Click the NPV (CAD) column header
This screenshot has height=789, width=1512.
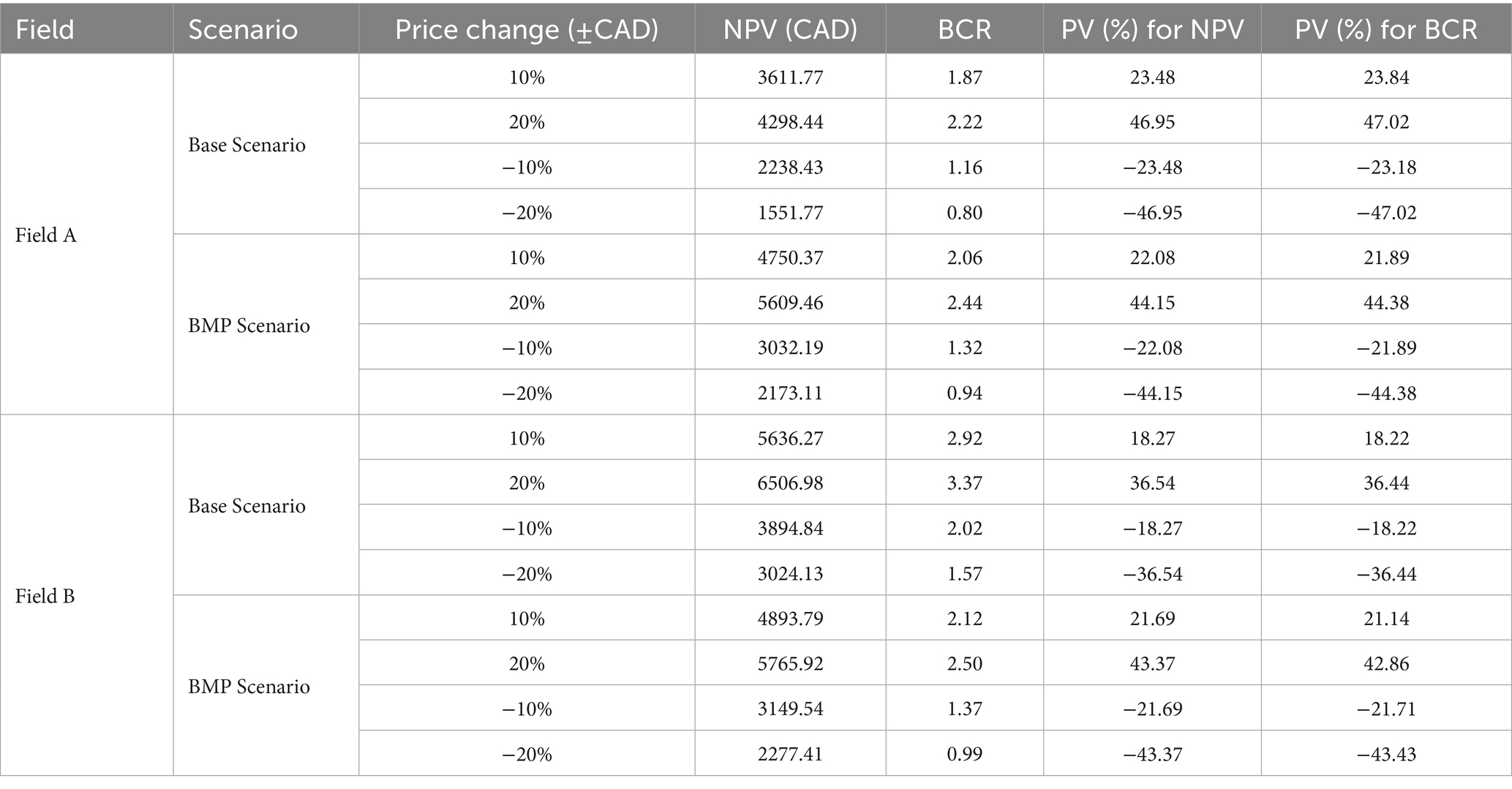(790, 29)
